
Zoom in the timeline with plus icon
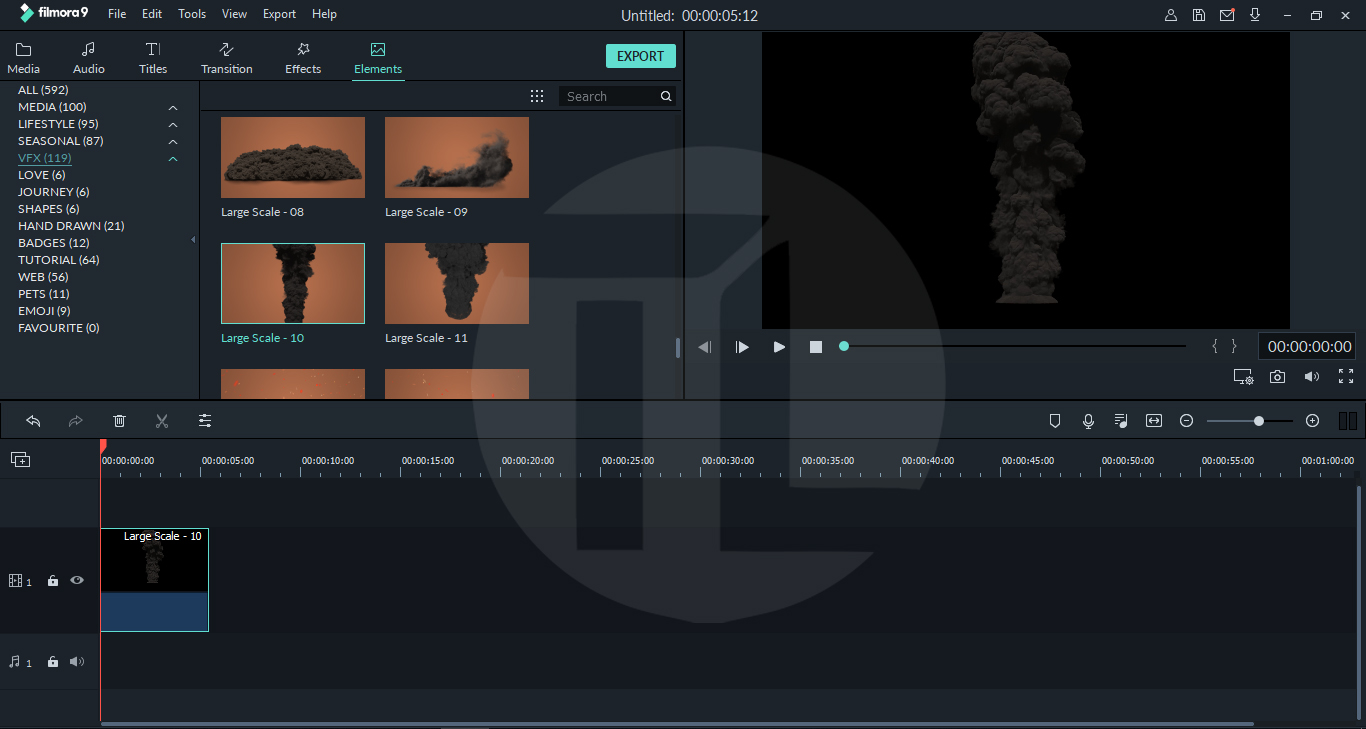click(x=1313, y=421)
